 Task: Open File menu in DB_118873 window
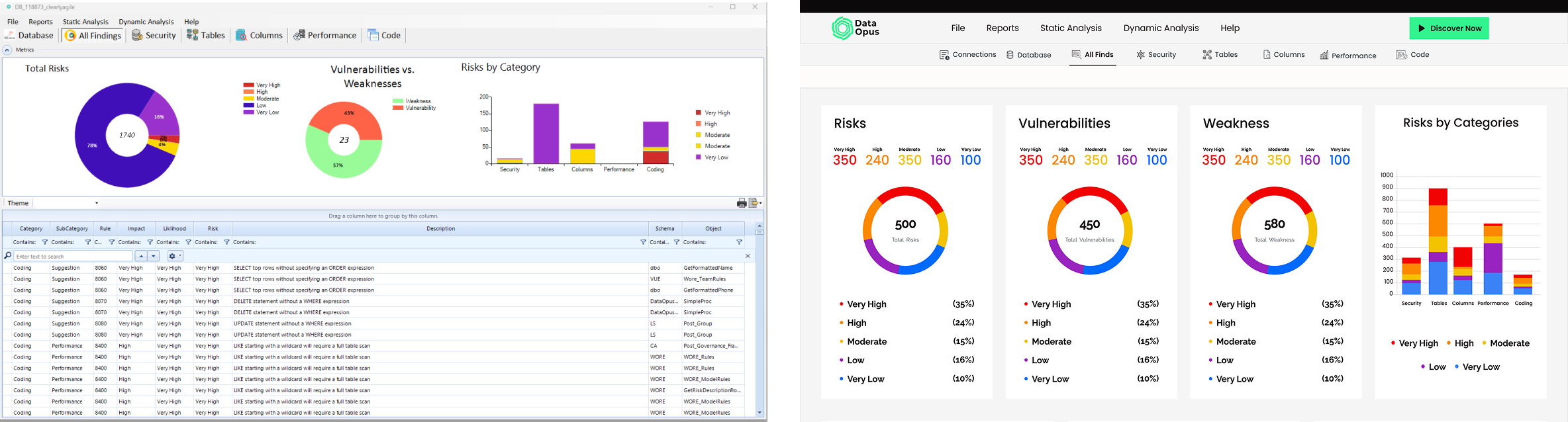[13, 22]
